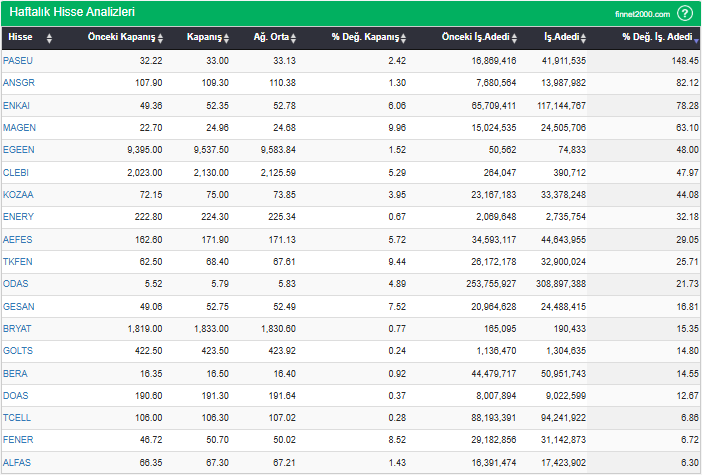Open PASEU stock link
The width and height of the screenshot is (702, 475).
(18, 60)
